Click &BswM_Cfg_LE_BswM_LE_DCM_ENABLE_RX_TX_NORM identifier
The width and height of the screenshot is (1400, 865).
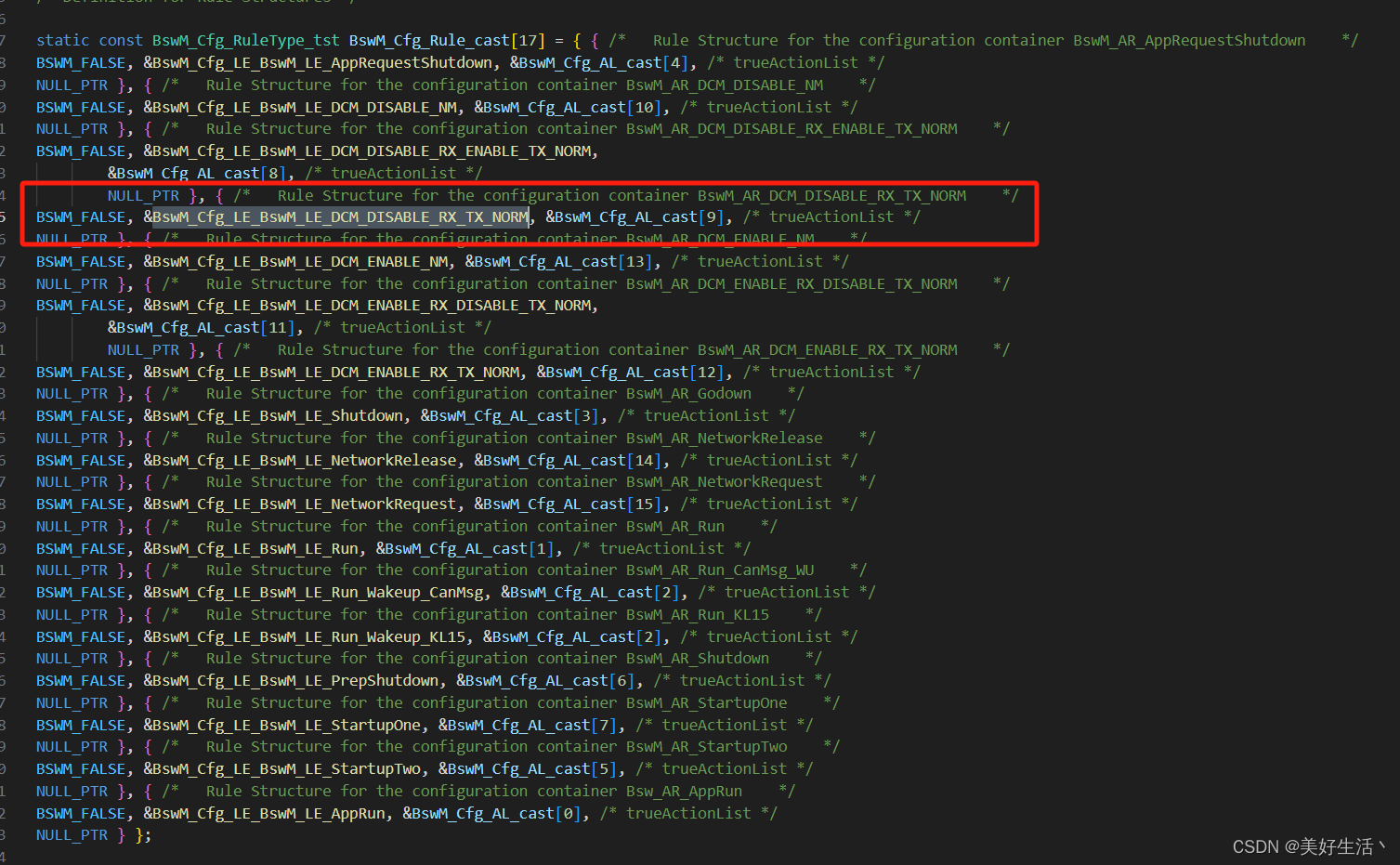[332, 372]
